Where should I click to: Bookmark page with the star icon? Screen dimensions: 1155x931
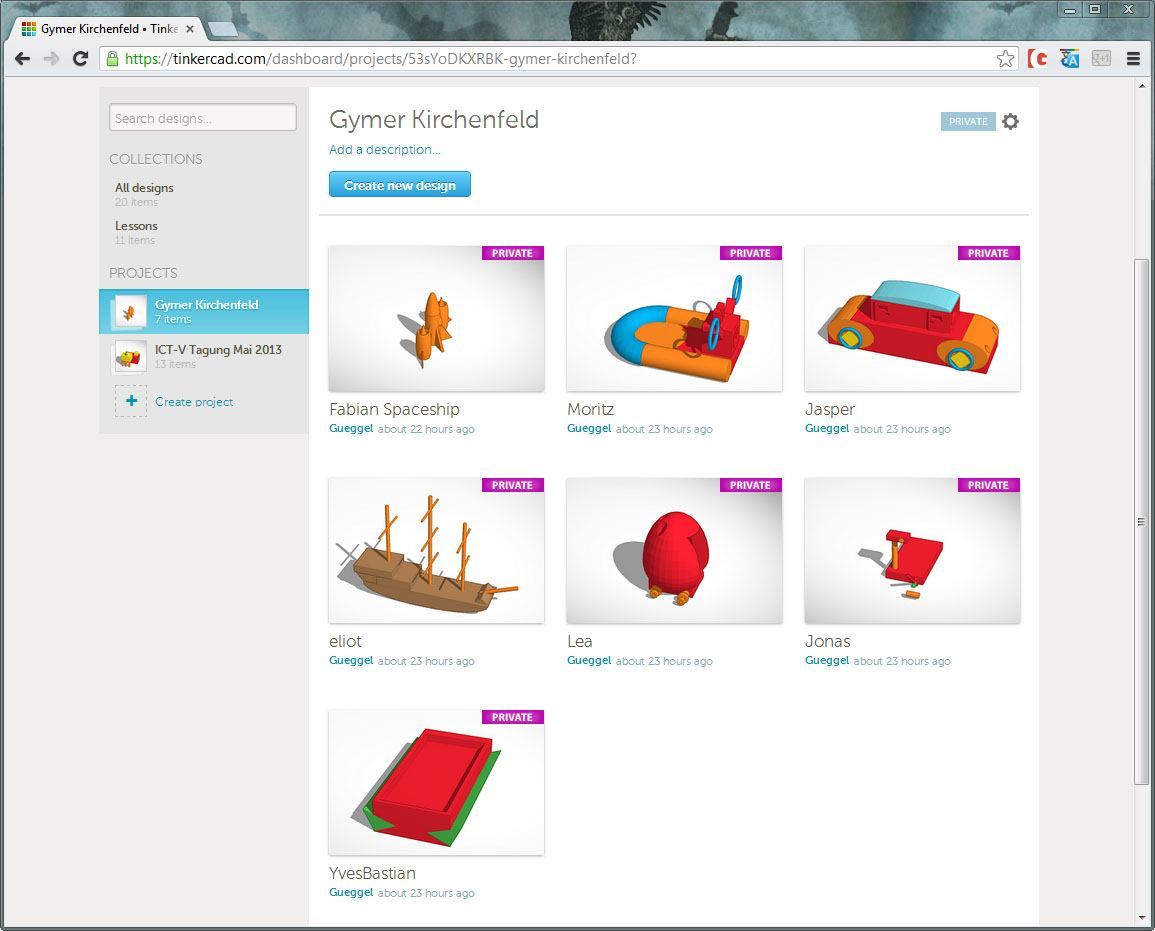point(1005,59)
